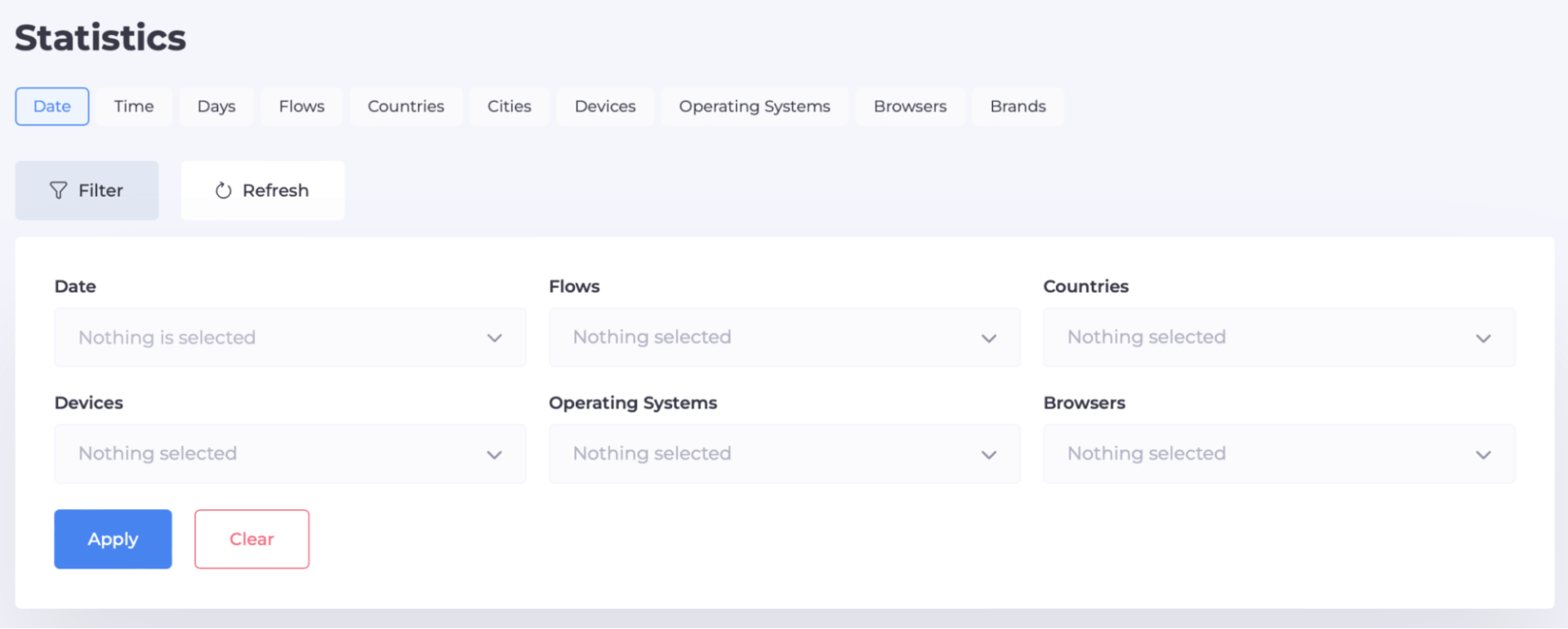The height and width of the screenshot is (629, 1568).
Task: Open the Days tab
Action: 216,106
